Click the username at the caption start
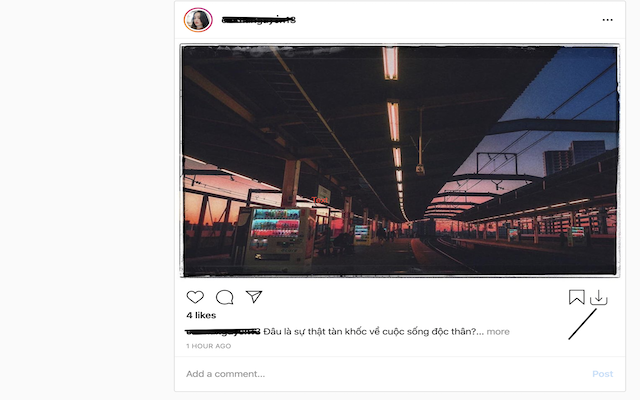 223,331
